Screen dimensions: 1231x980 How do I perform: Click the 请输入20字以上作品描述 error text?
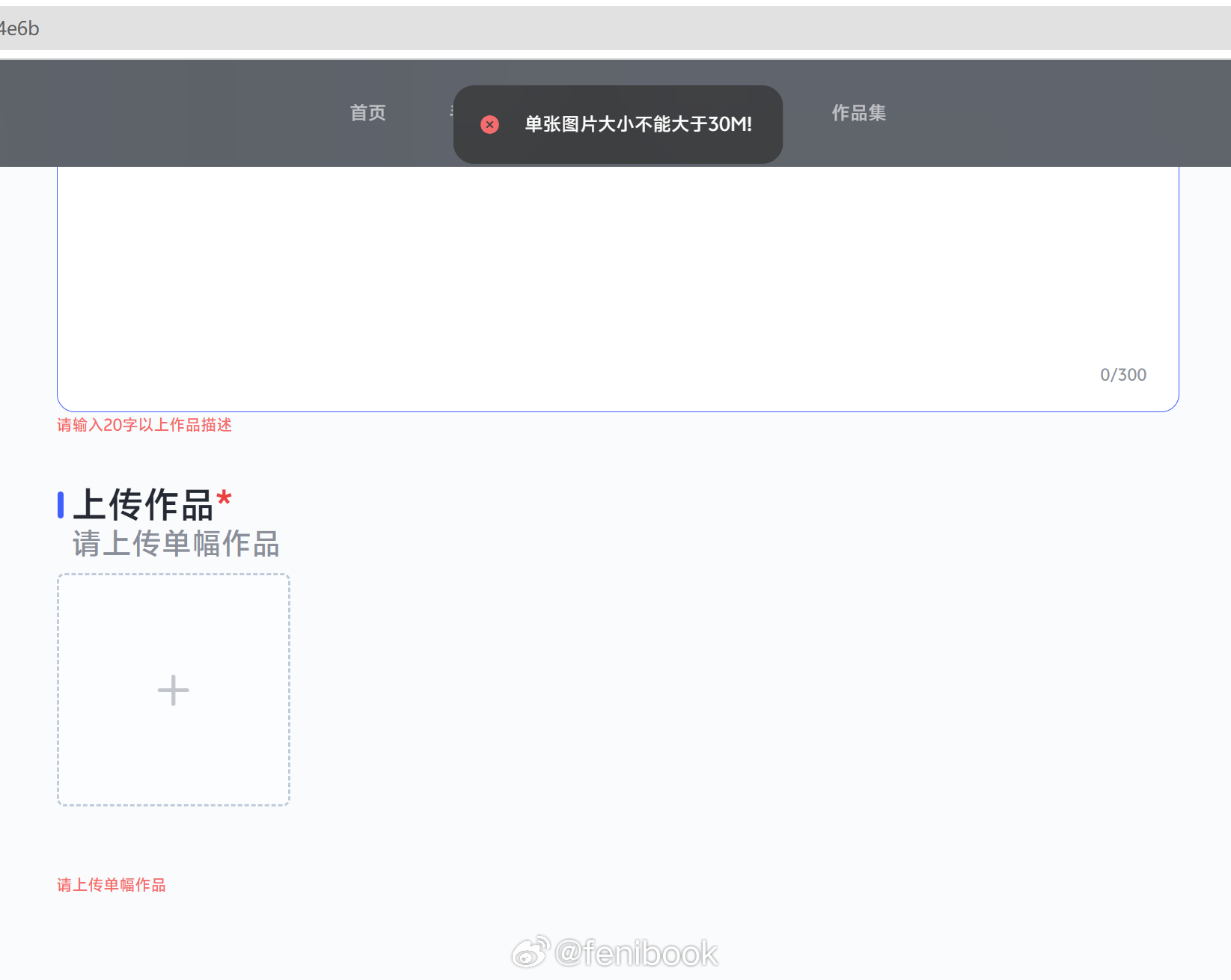[x=144, y=425]
